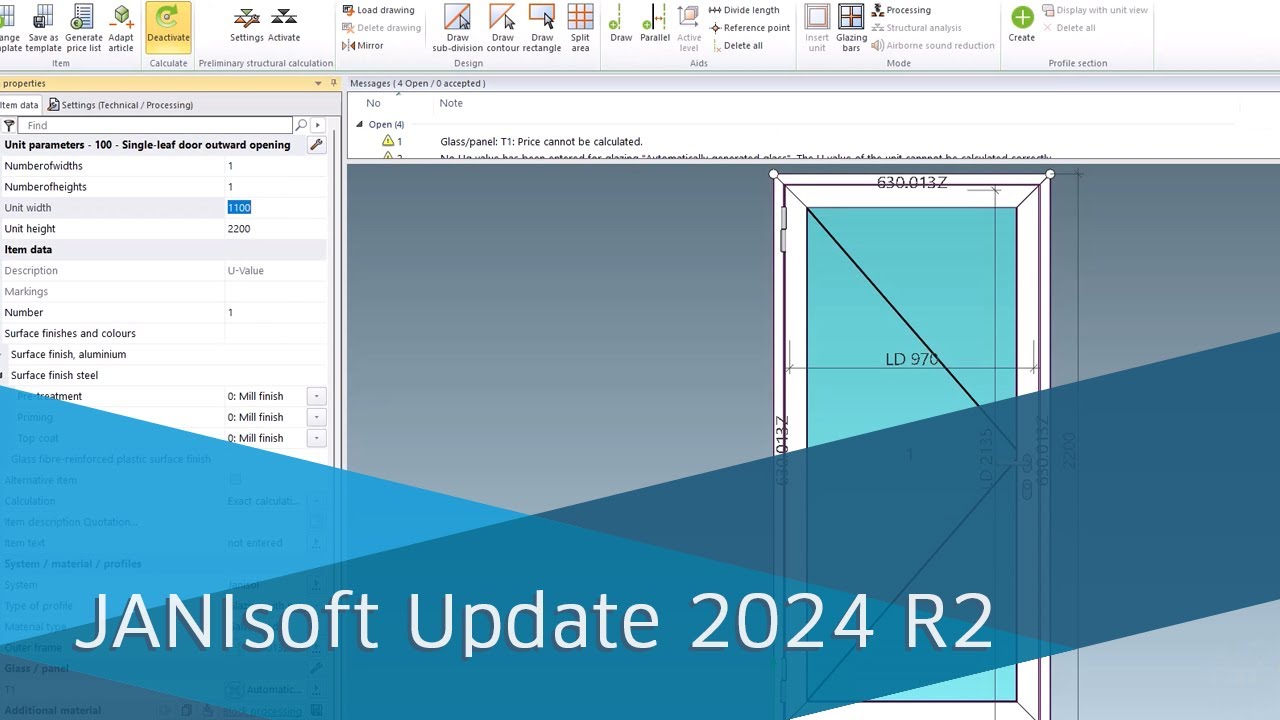Viewport: 1280px width, 720px height.
Task: Click the Mirror drawing tool
Action: pos(363,46)
